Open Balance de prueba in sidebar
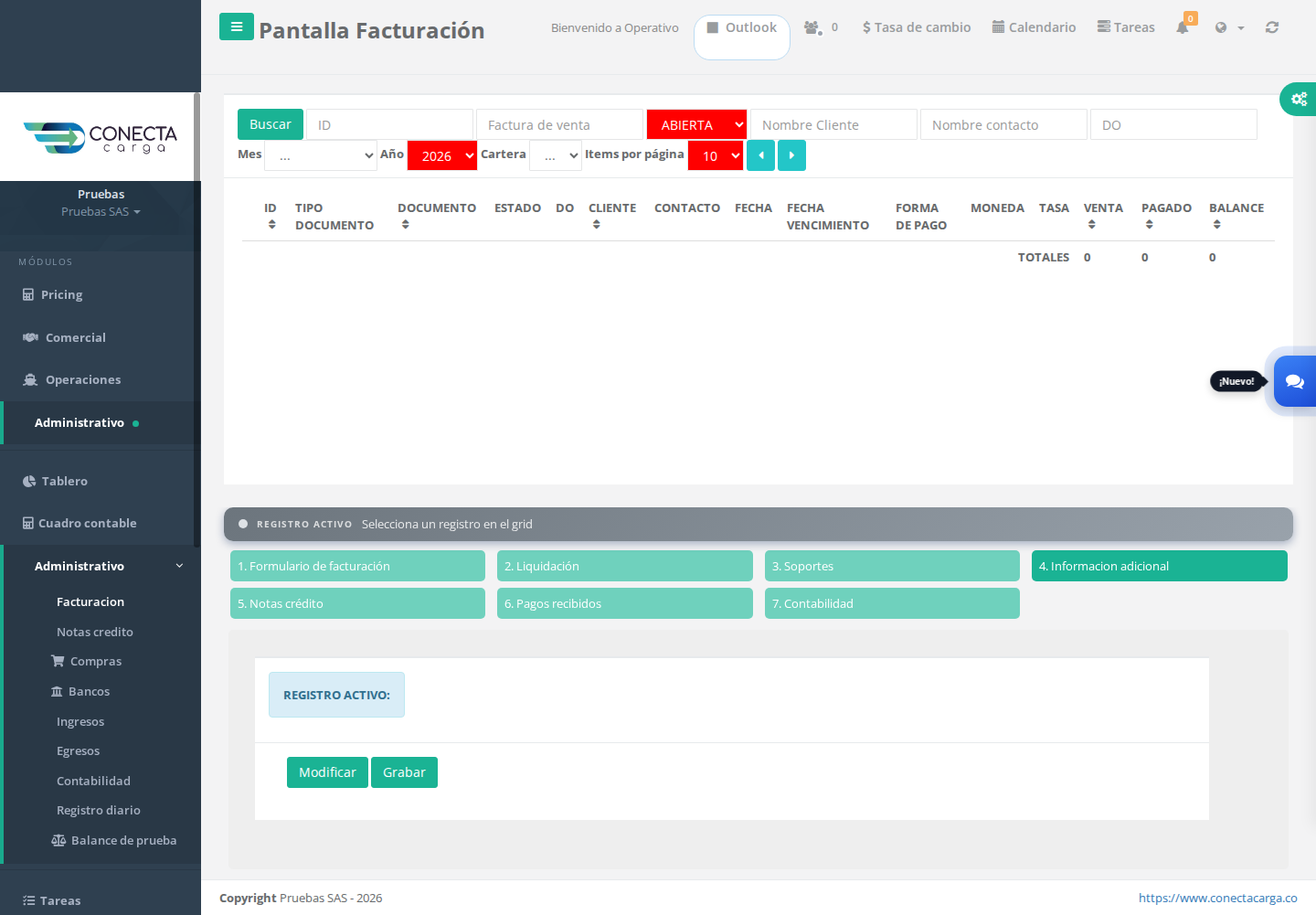 114,840
